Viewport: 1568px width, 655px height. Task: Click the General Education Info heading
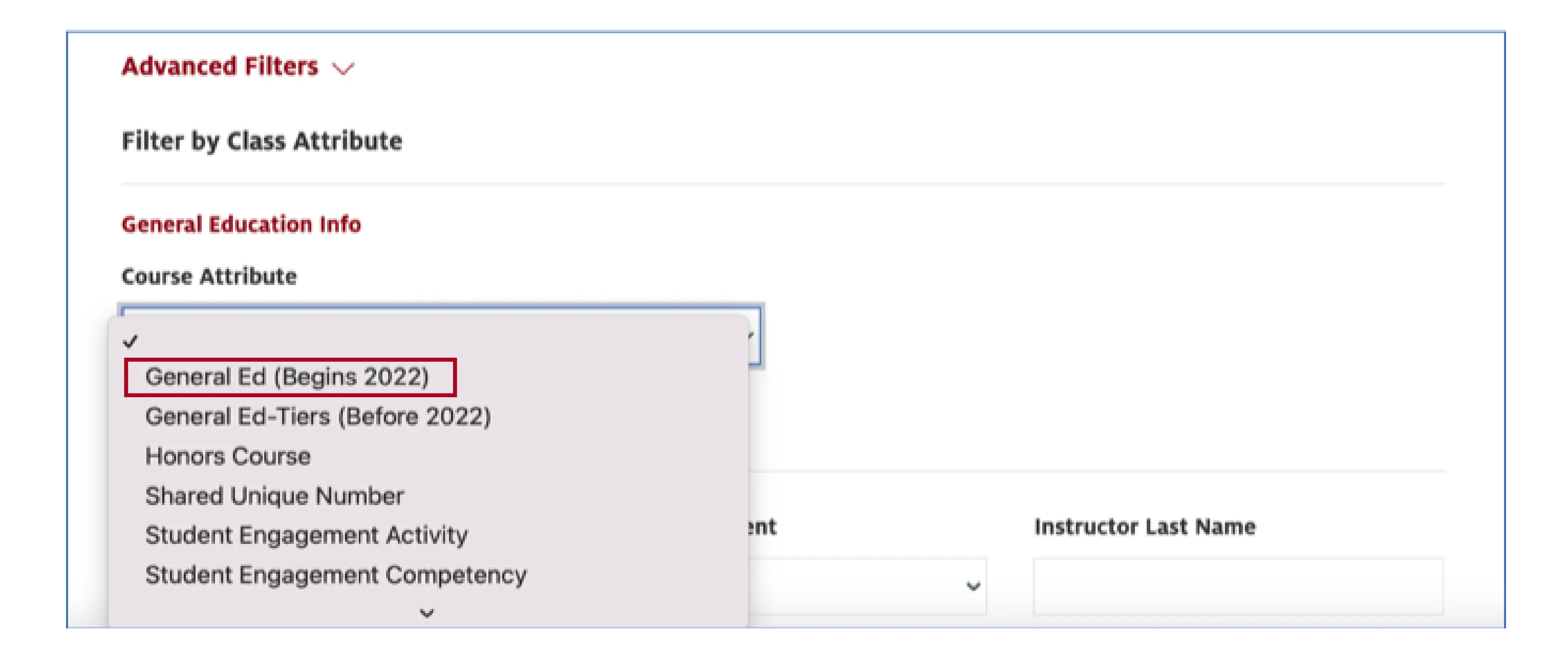pos(241,225)
